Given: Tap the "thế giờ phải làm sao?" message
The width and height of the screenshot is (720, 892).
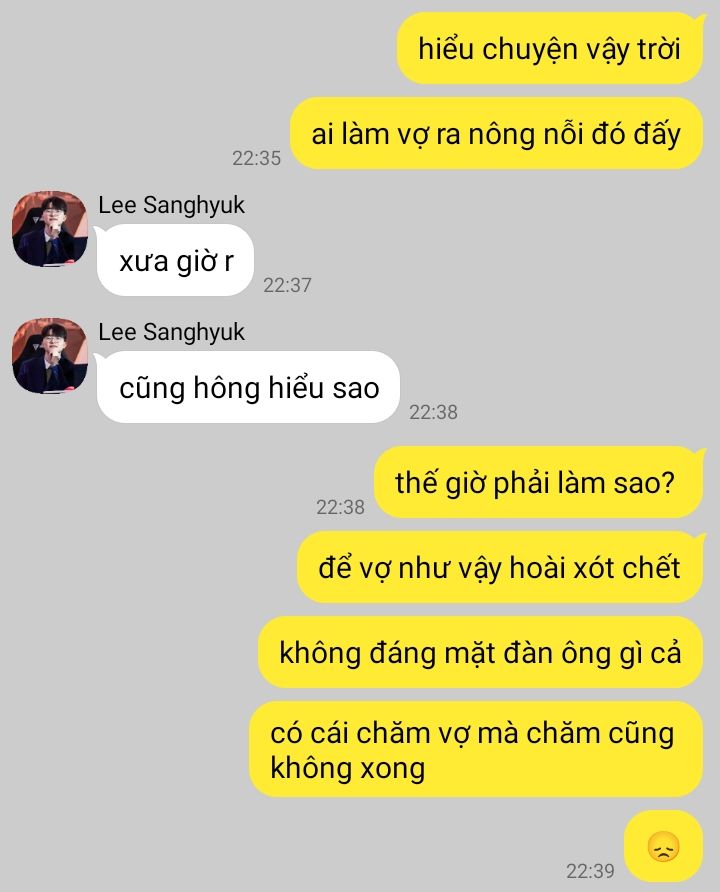Looking at the screenshot, I should pos(539,482).
